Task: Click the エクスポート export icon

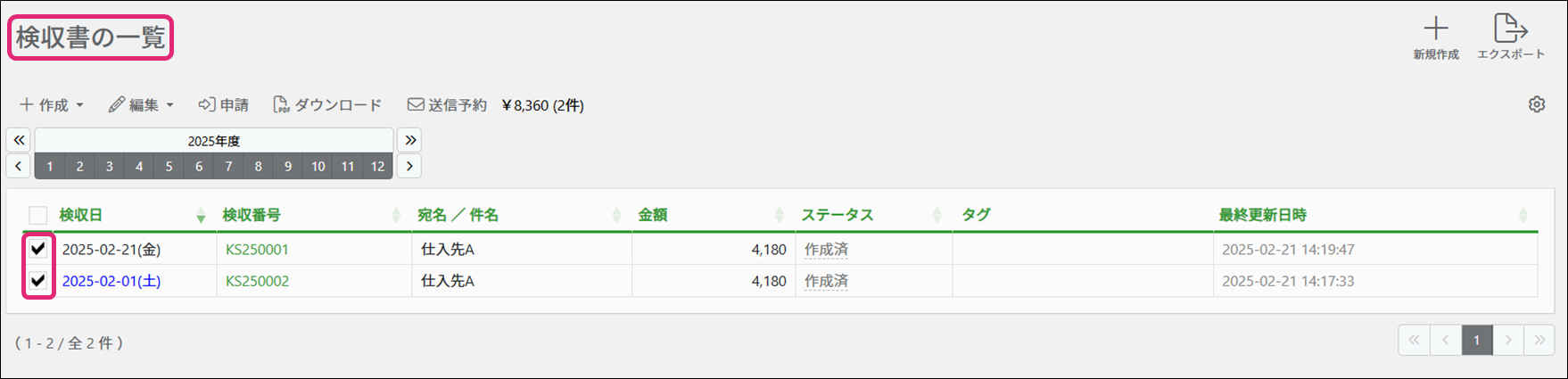Action: point(1510,29)
